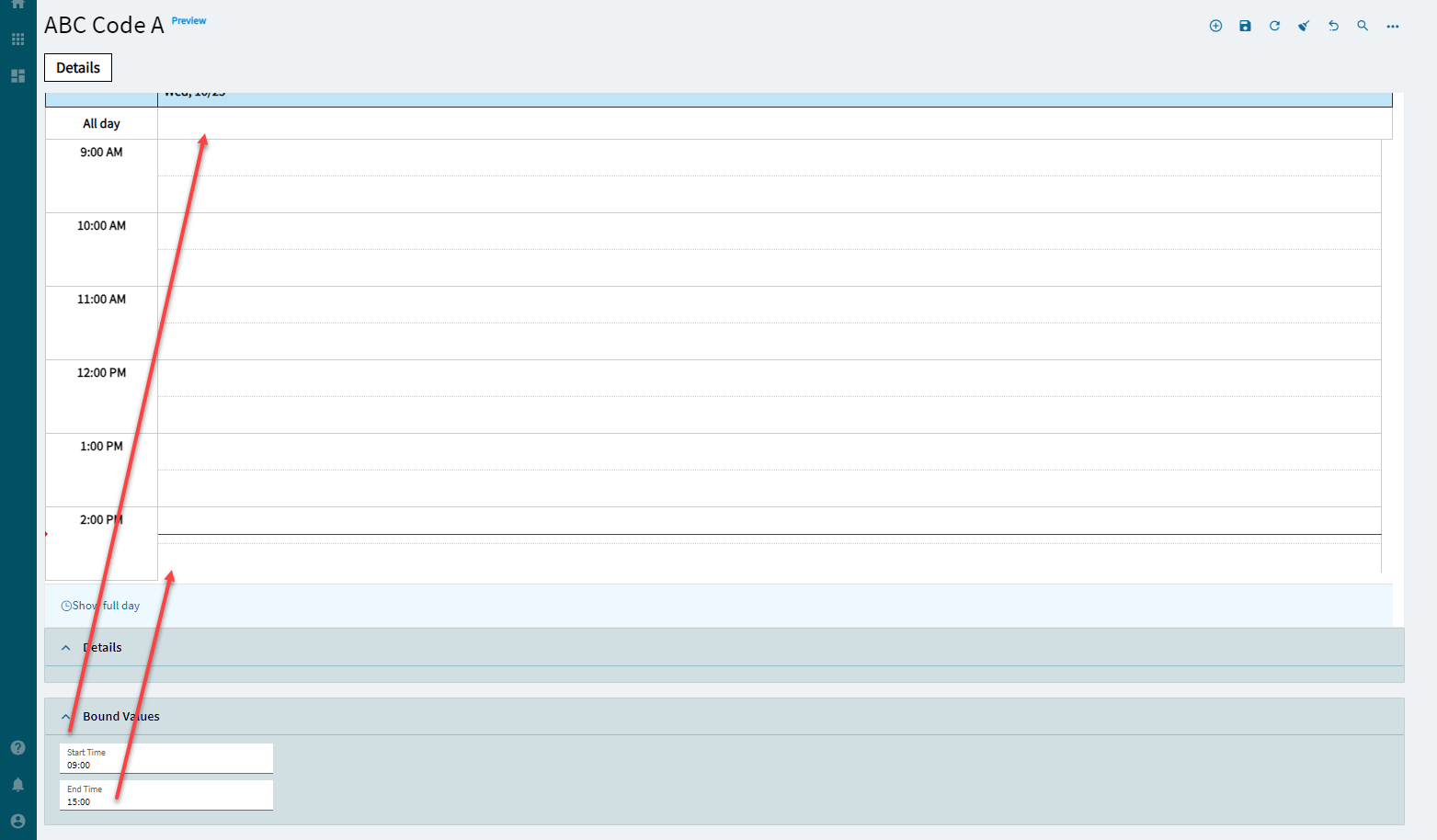Open notifications bell in sidebar
This screenshot has width=1437, height=840.
(17, 784)
